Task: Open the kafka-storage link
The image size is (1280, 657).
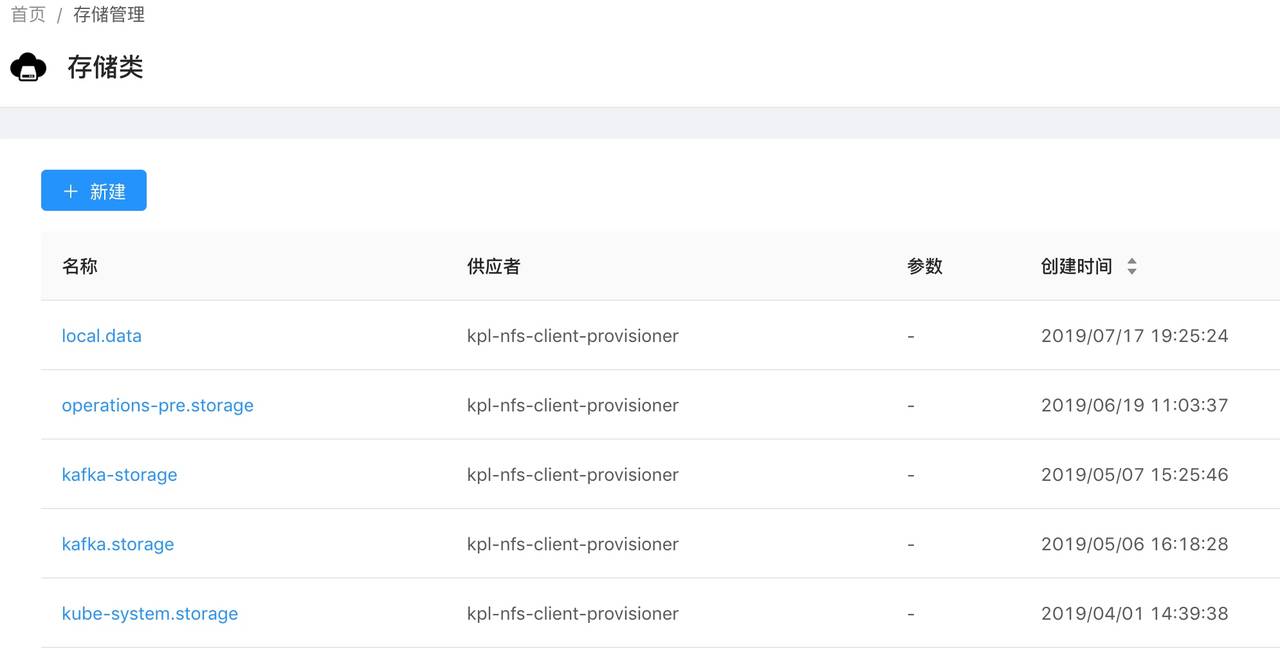Action: (120, 475)
